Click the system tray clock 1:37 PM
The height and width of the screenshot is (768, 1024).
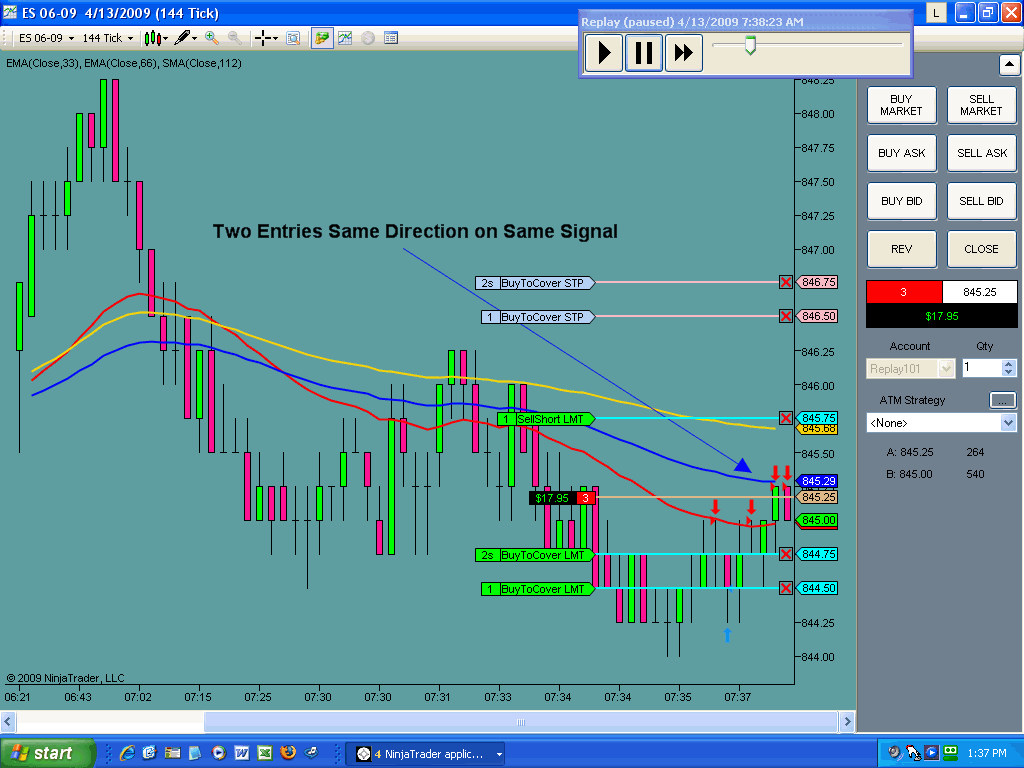(987, 753)
